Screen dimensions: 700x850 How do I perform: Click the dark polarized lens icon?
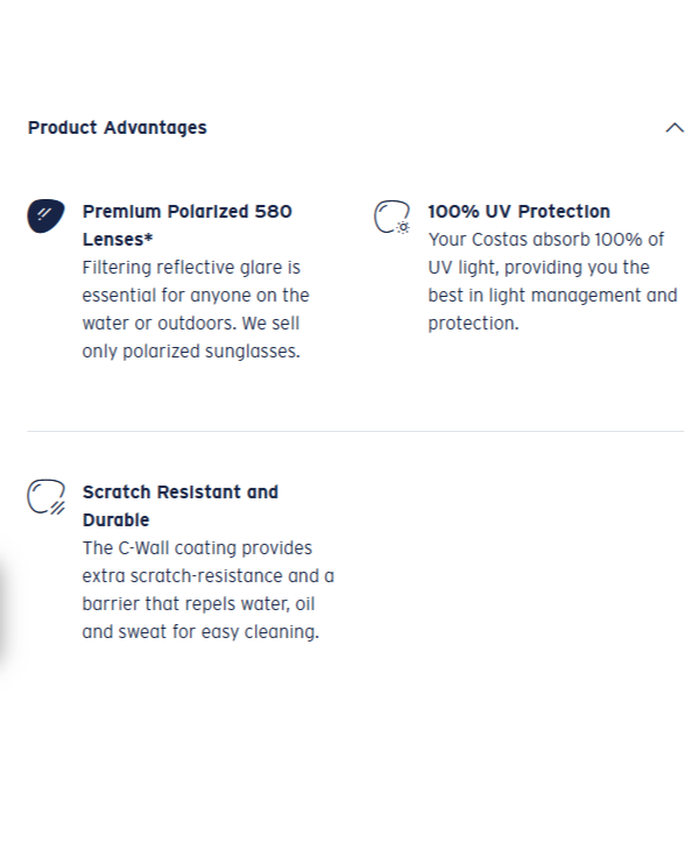pos(45,215)
